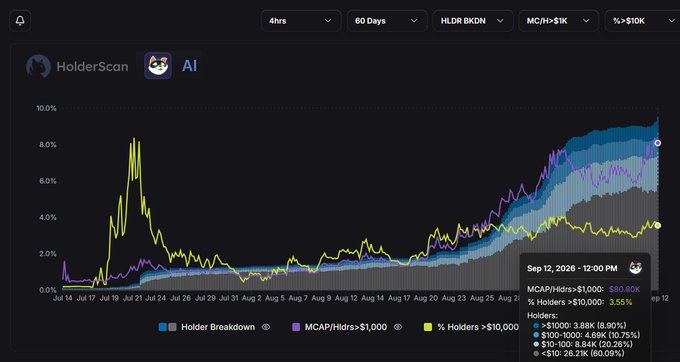Click the 8.0% y-axis label
The height and width of the screenshot is (362, 680).
pyautogui.click(x=48, y=145)
